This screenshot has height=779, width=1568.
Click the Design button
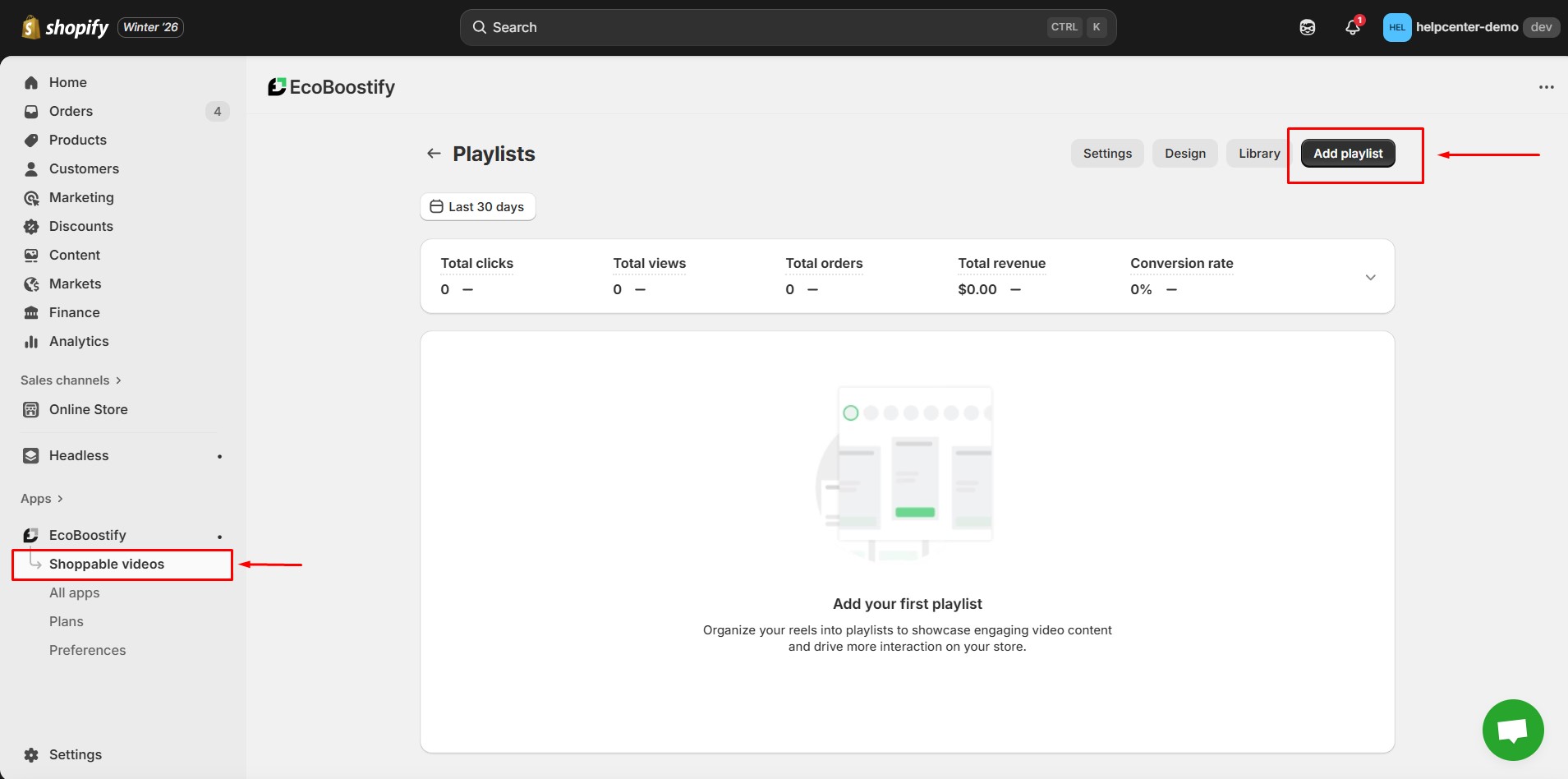pyautogui.click(x=1184, y=154)
